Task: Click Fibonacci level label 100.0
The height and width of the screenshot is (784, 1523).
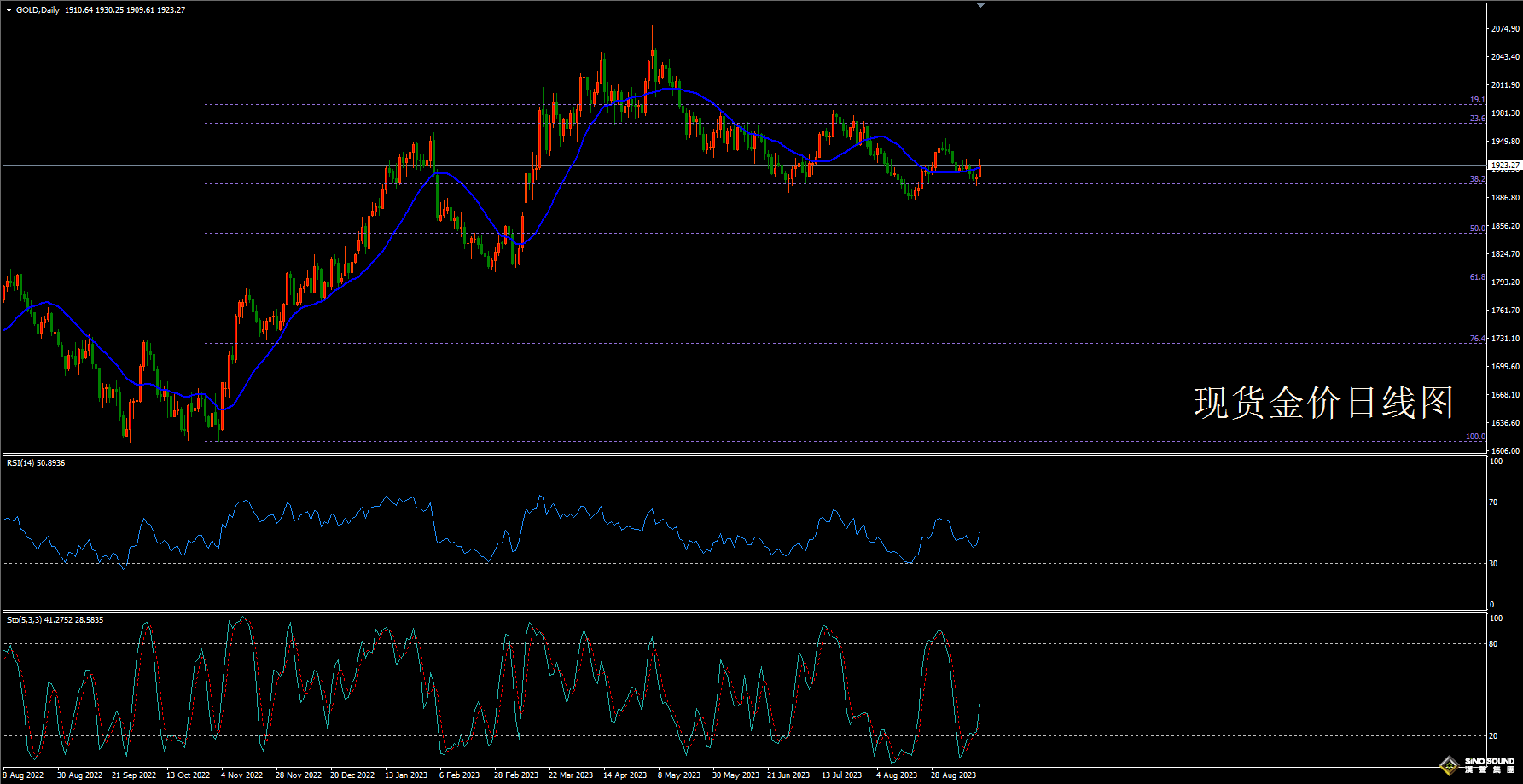Action: point(1475,437)
